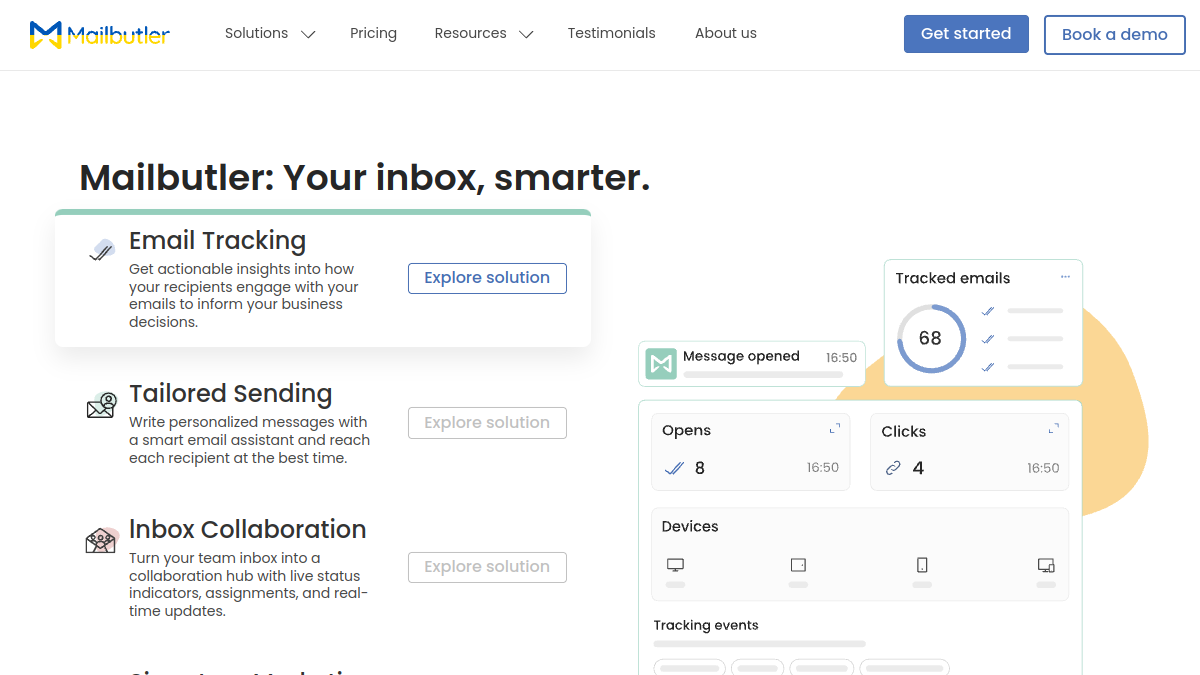This screenshot has width=1200, height=675.
Task: Open the three-dot menu in Tracked emails
Action: pyautogui.click(x=1065, y=277)
